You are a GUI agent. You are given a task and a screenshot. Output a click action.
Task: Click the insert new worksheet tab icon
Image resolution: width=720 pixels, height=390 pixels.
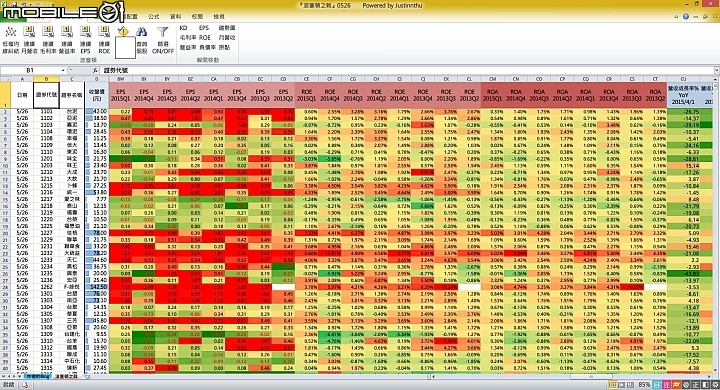pos(86,376)
